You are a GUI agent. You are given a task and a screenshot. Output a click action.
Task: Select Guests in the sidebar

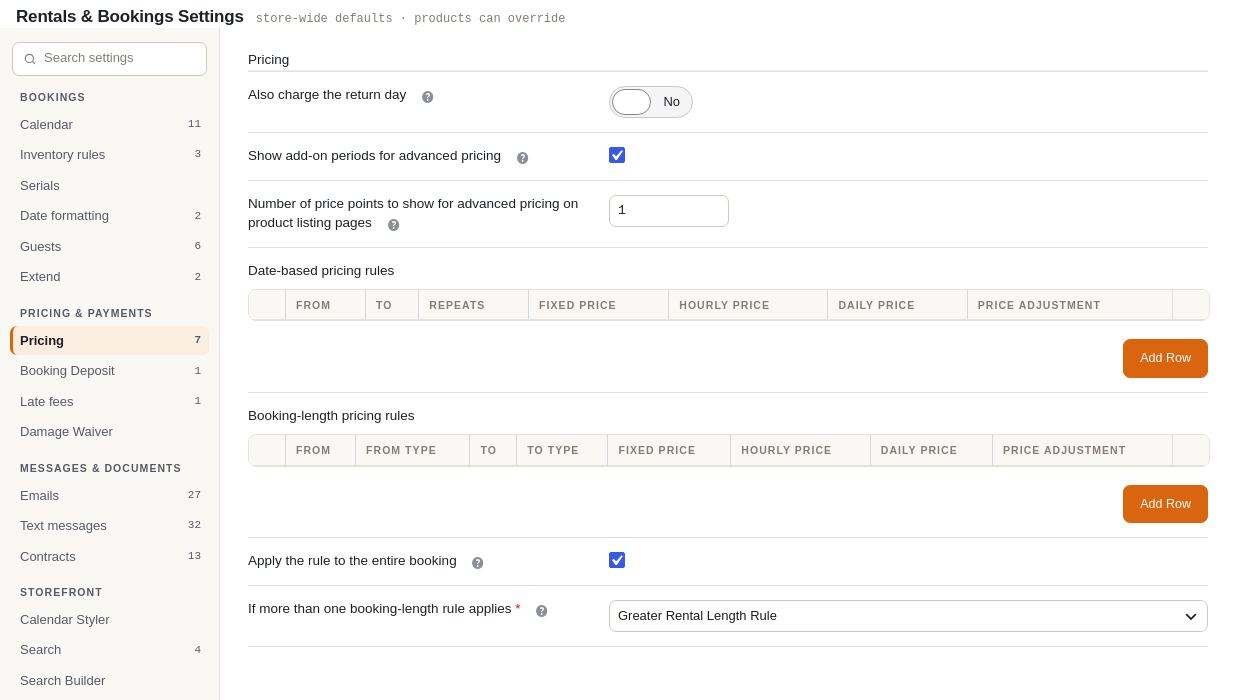click(110, 247)
